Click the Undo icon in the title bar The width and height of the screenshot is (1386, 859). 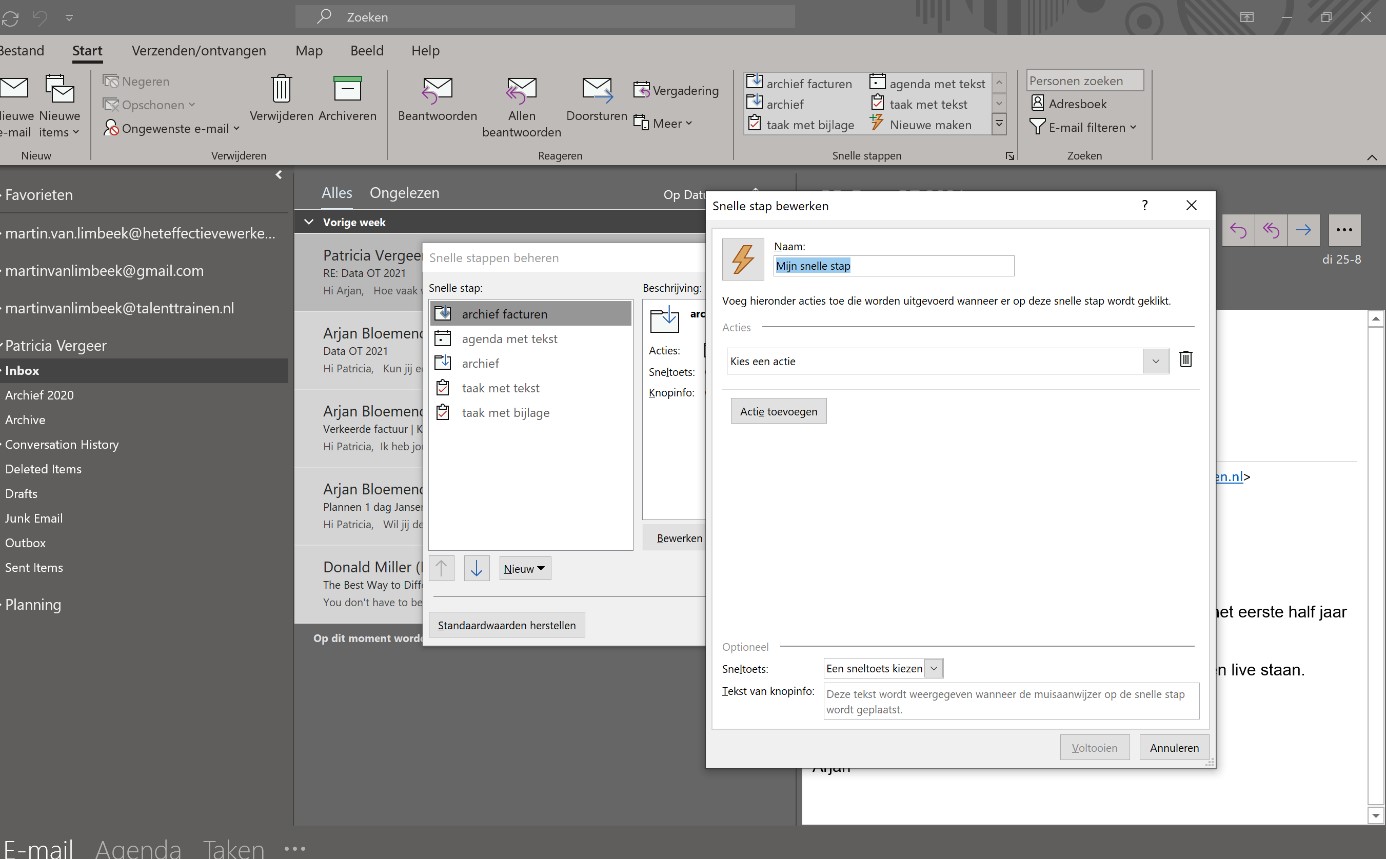40,17
